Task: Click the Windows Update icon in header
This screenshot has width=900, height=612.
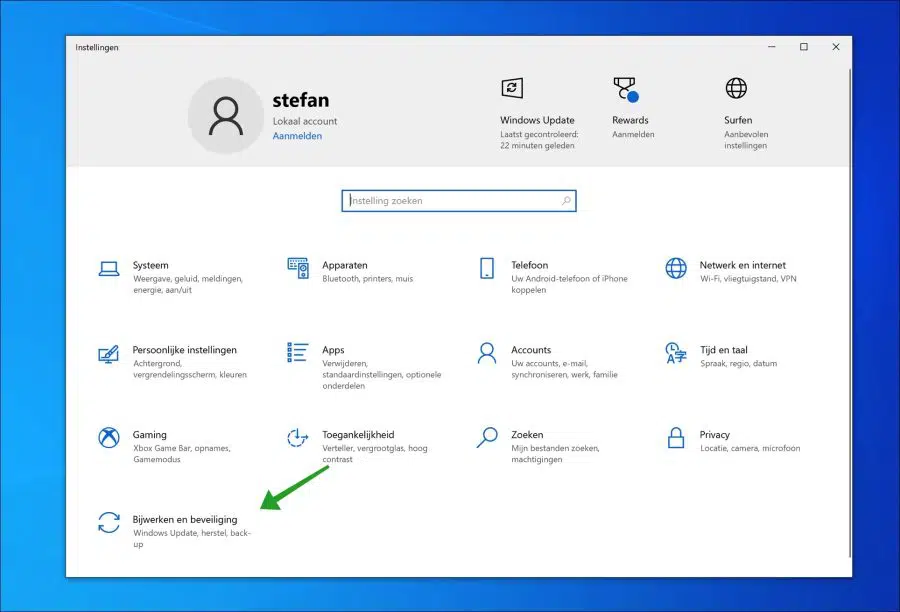Action: tap(512, 88)
